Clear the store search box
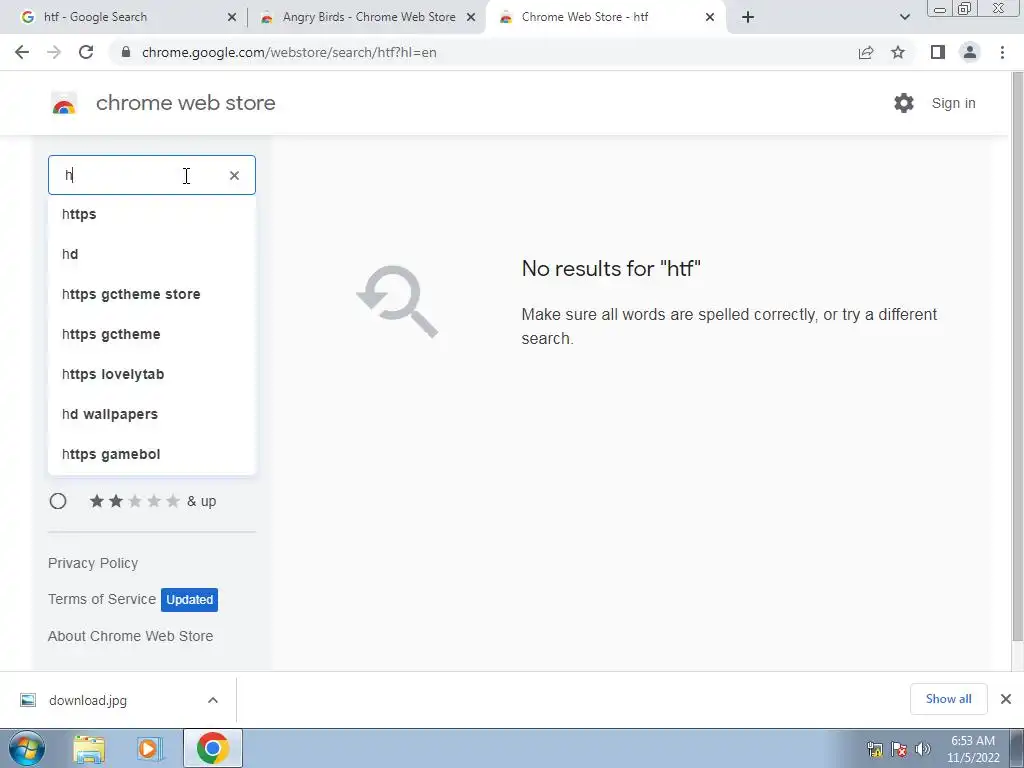Viewport: 1024px width, 768px height. point(234,175)
